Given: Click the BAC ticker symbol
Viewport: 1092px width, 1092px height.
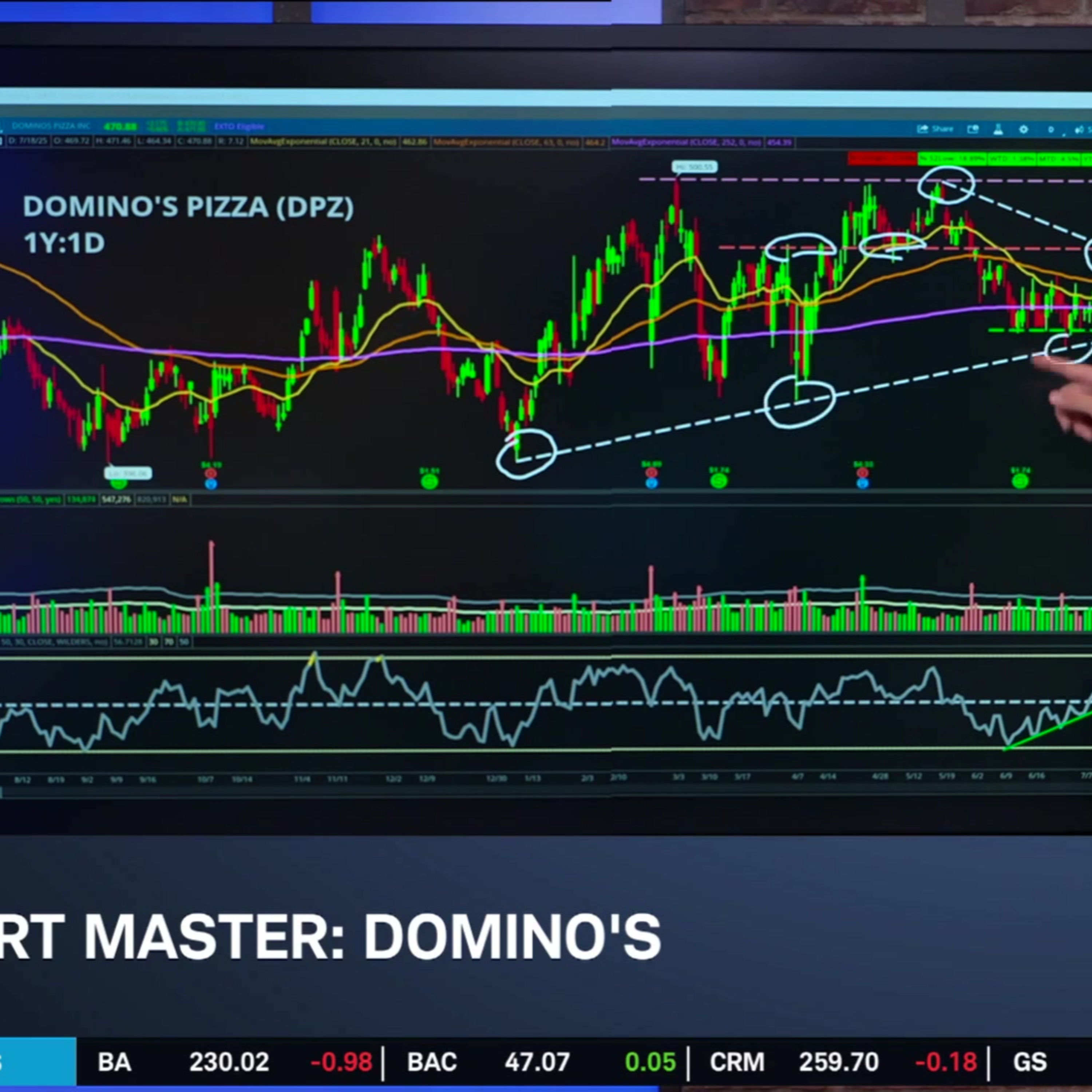Looking at the screenshot, I should click(x=432, y=1062).
